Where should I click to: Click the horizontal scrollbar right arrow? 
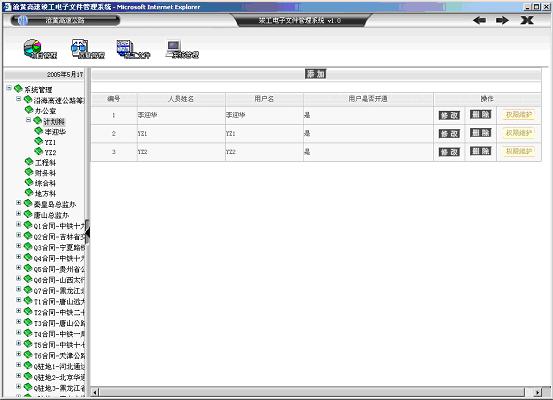coord(537,392)
